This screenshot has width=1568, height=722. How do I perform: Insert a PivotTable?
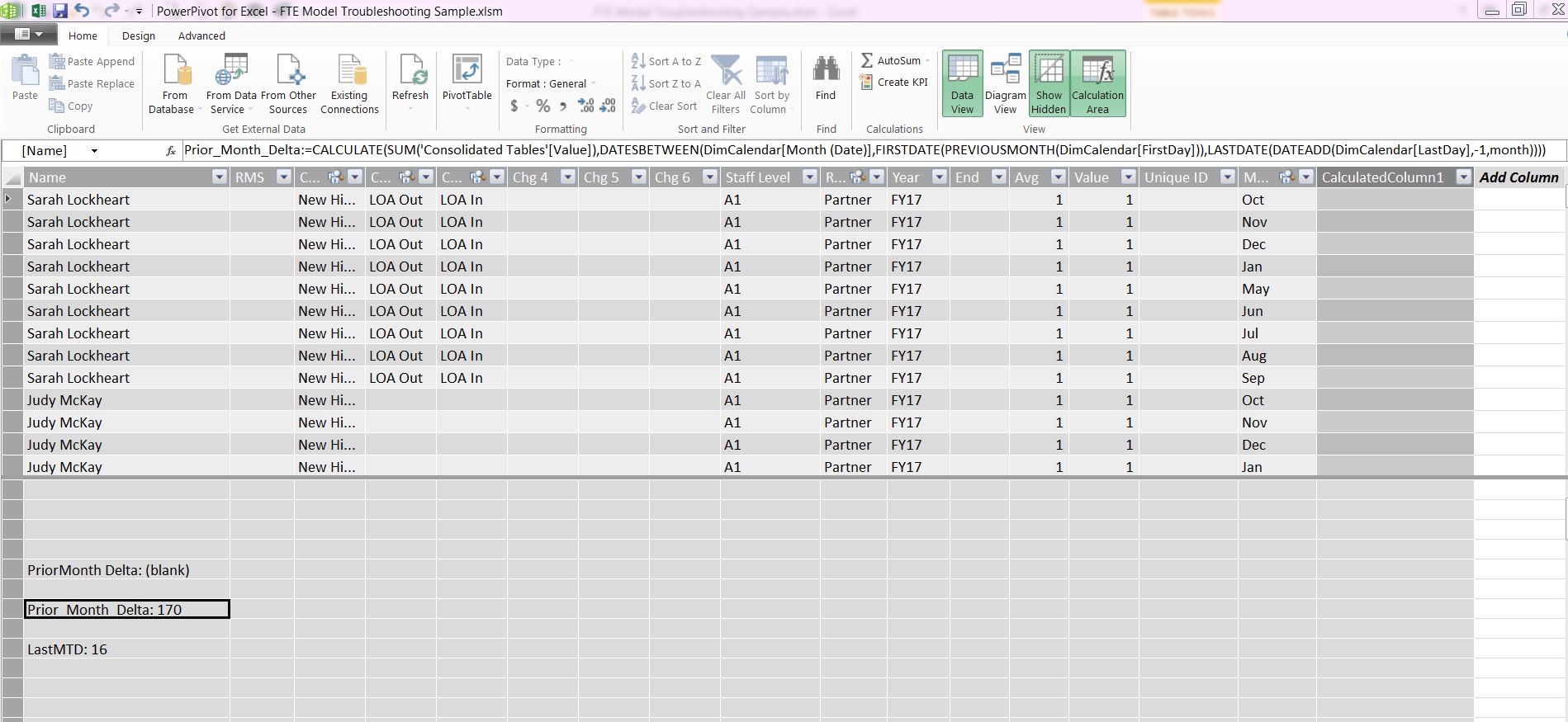point(467,83)
